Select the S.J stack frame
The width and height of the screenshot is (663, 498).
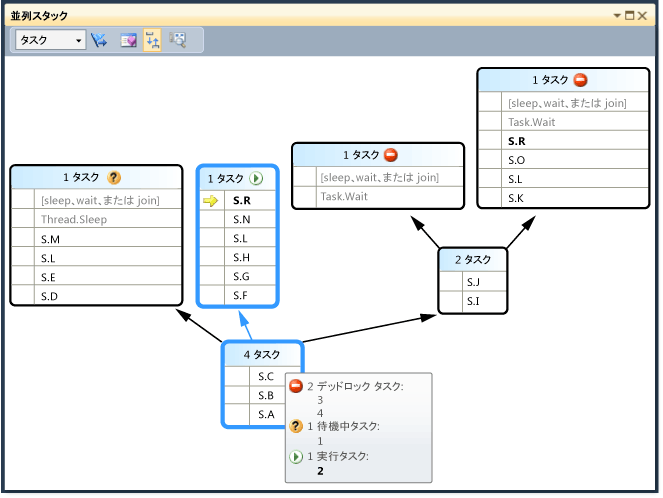pos(473,282)
